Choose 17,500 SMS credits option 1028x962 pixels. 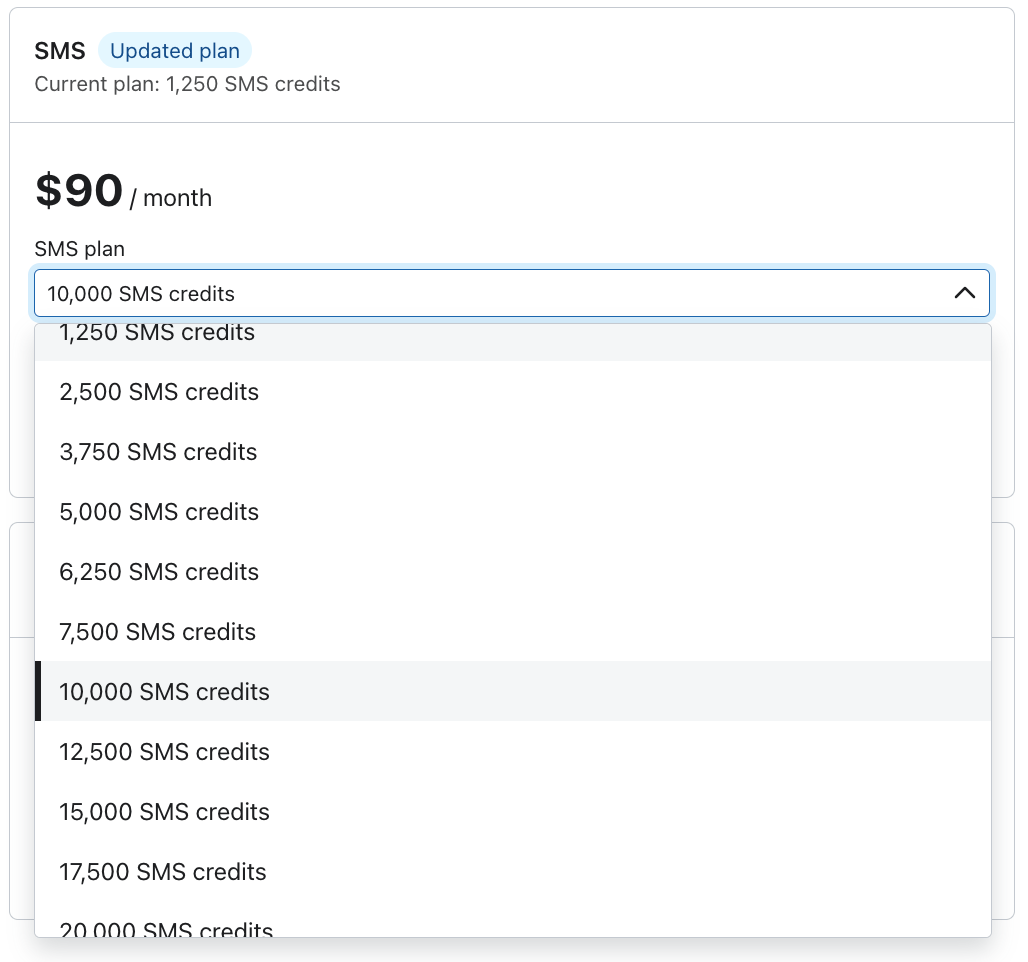tap(163, 872)
